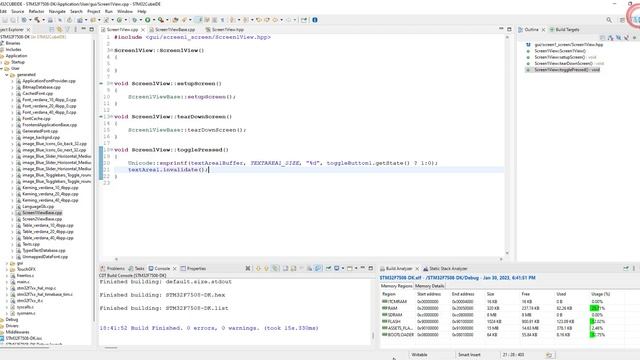Open the Source menu

18,11
